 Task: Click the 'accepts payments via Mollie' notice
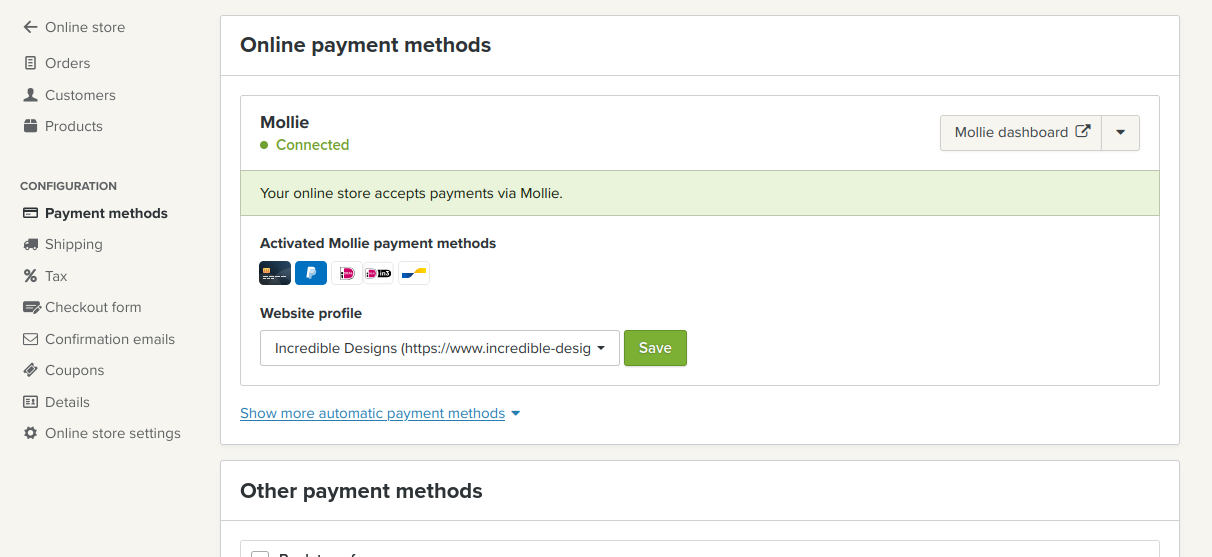point(700,193)
